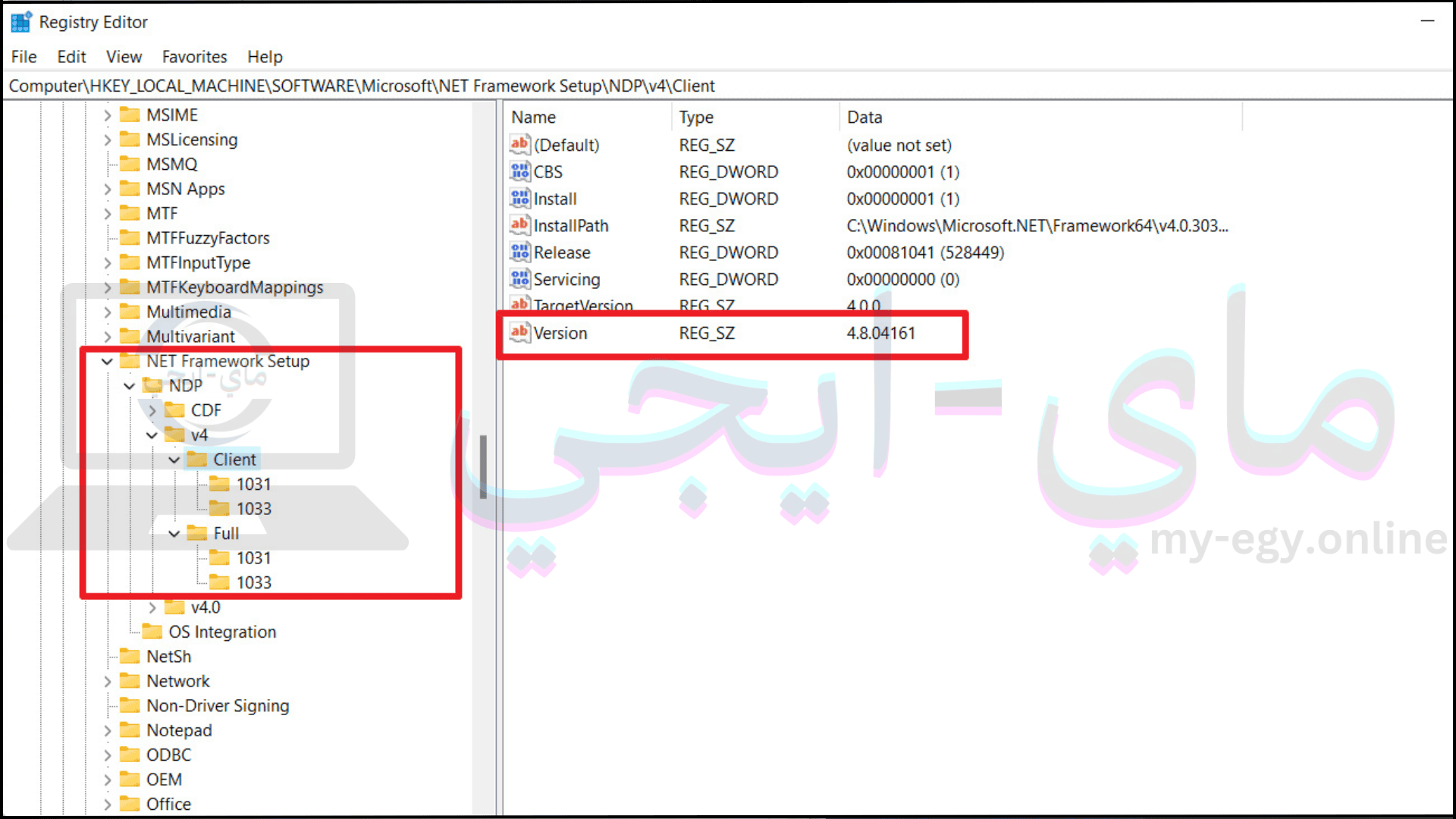Click the Help button in menu bar
The width and height of the screenshot is (1456, 819).
click(x=264, y=56)
